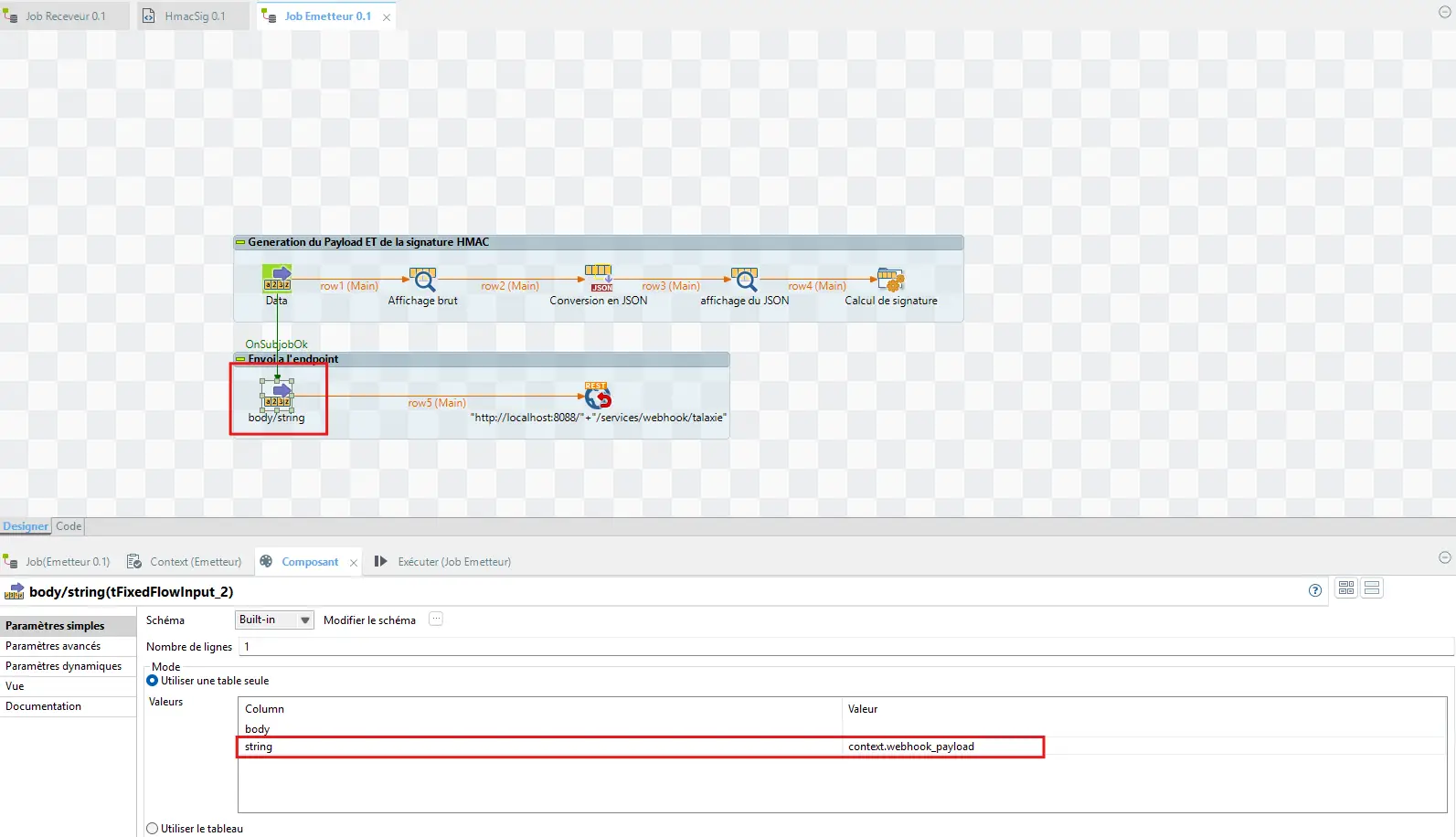The width and height of the screenshot is (1456, 837).
Task: Open the Schéma Built-in dropdown
Action: point(274,620)
